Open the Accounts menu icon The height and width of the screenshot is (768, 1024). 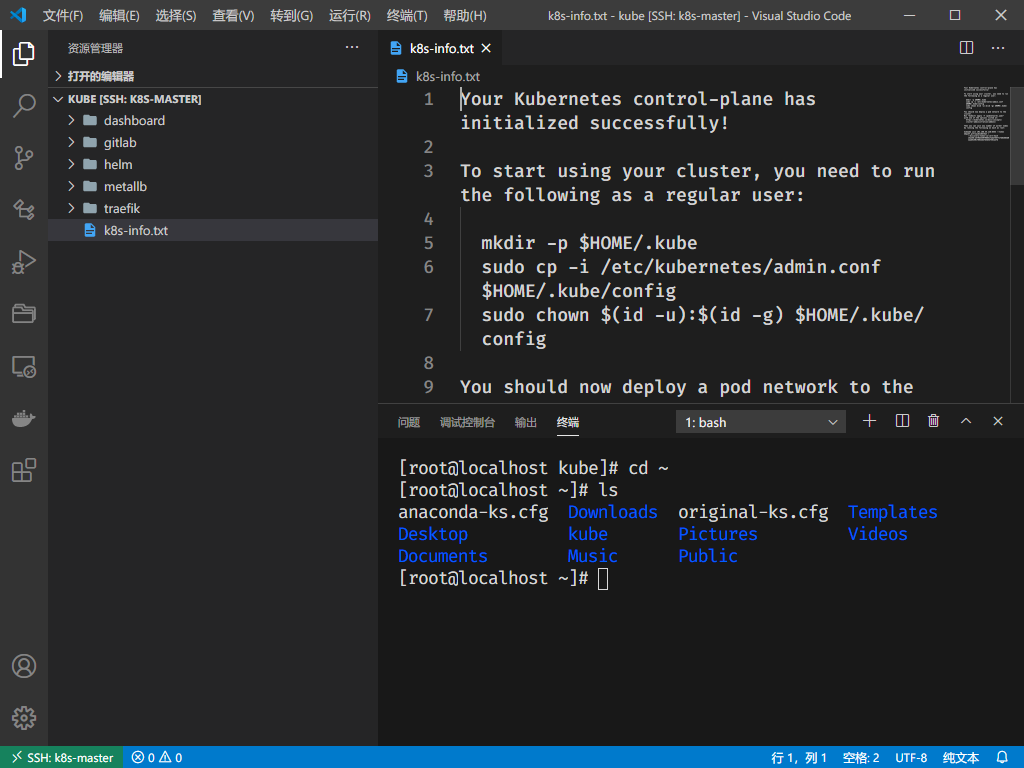24,666
